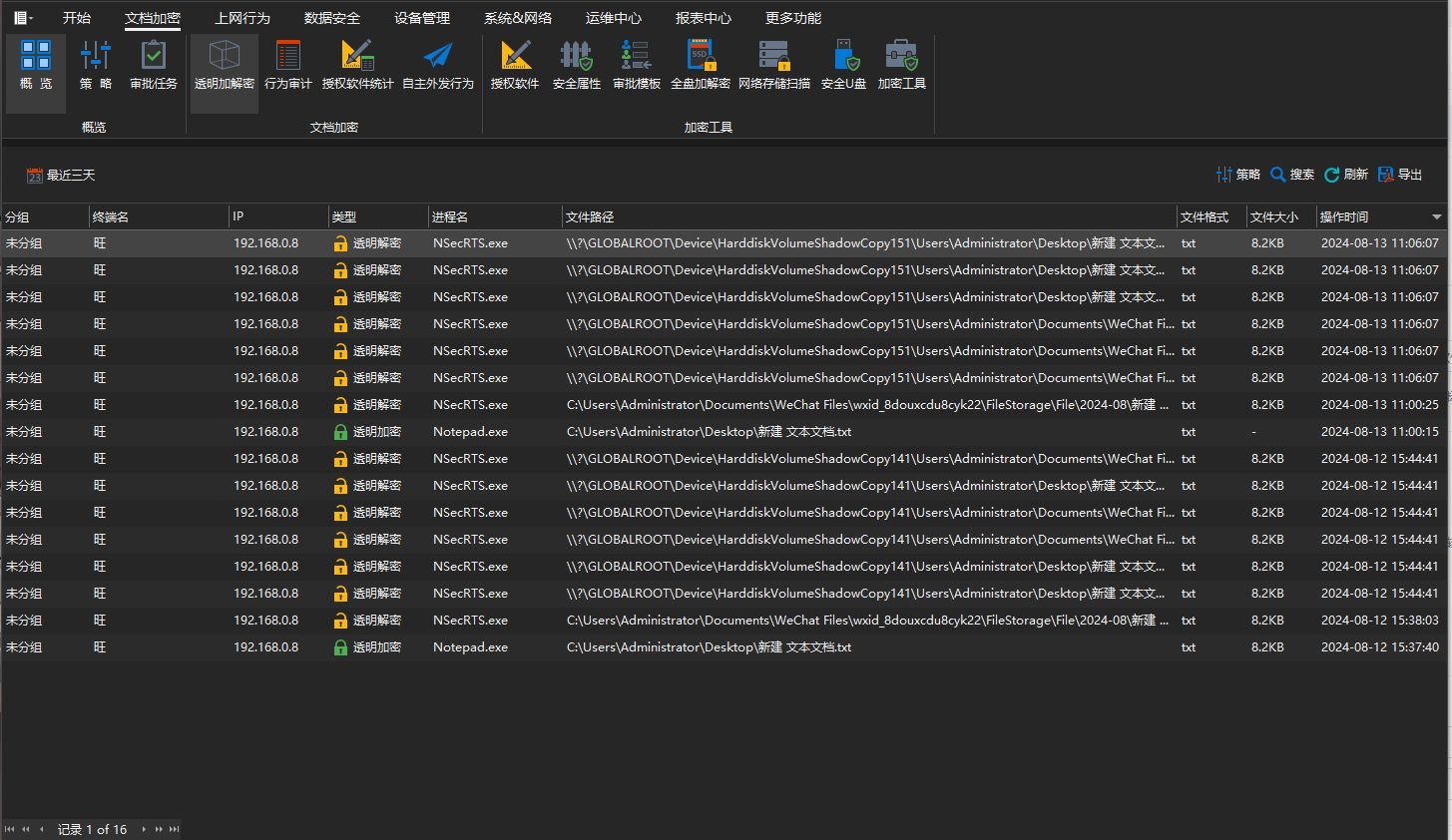1452x840 pixels.
Task: Toggle sort arrow on 操作时间 column
Action: coord(1437,216)
